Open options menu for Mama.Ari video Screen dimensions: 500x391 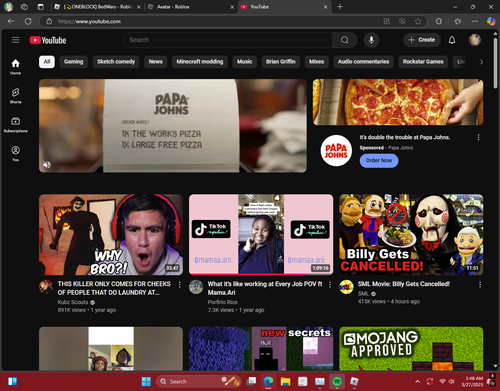[330, 284]
